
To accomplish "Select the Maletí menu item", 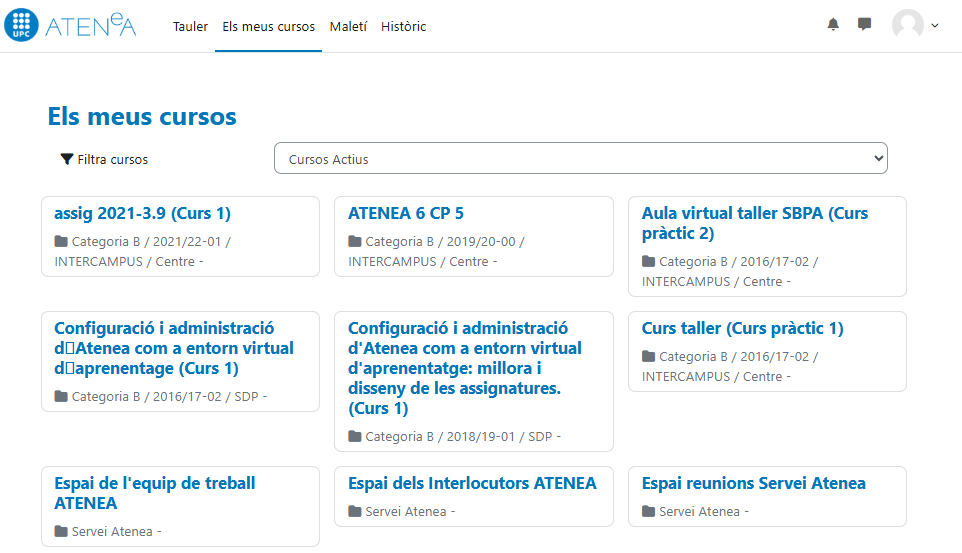I will point(348,27).
